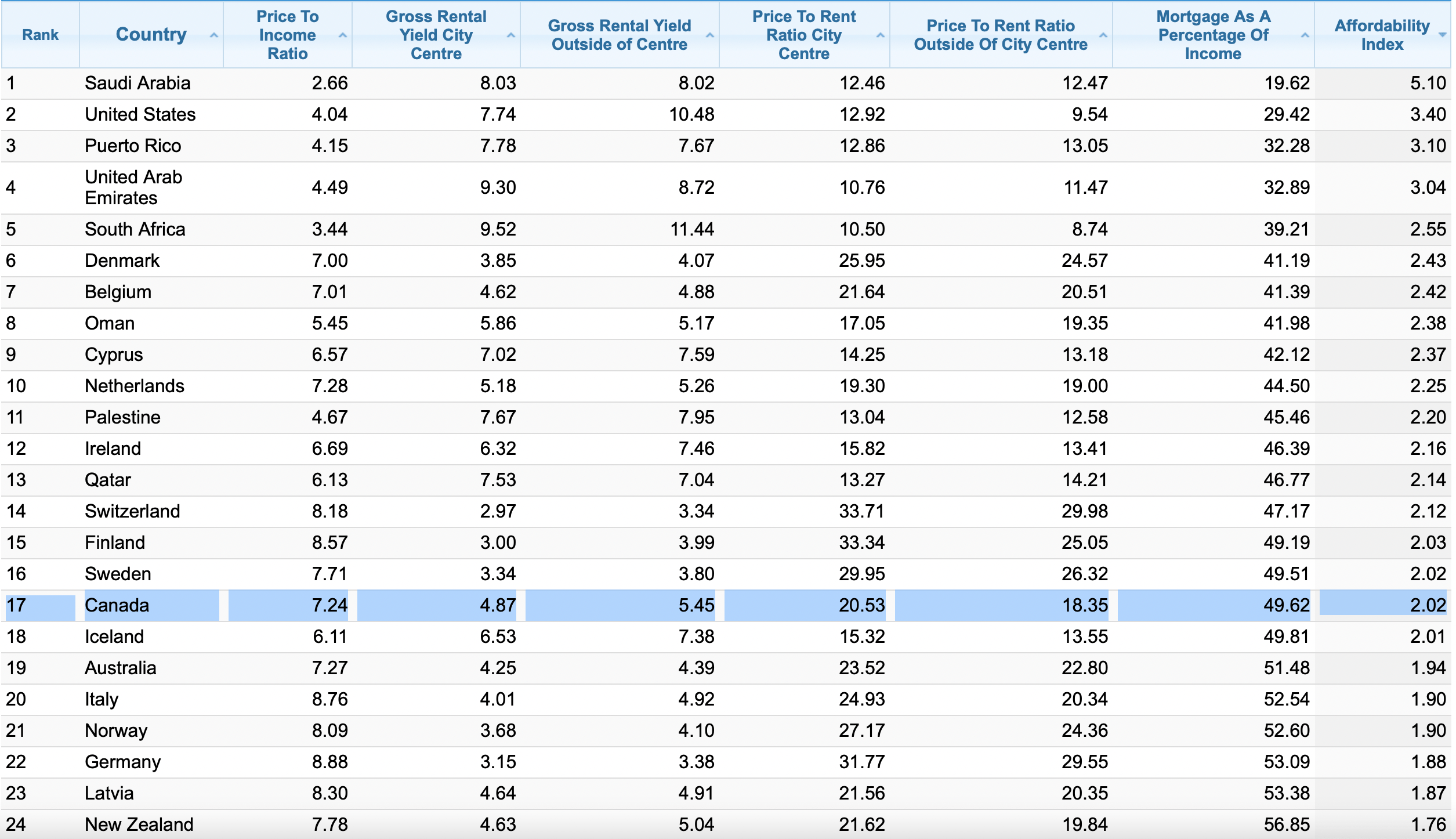
Task: Click Denmark's price to rent ratio 25.95
Action: point(861,261)
